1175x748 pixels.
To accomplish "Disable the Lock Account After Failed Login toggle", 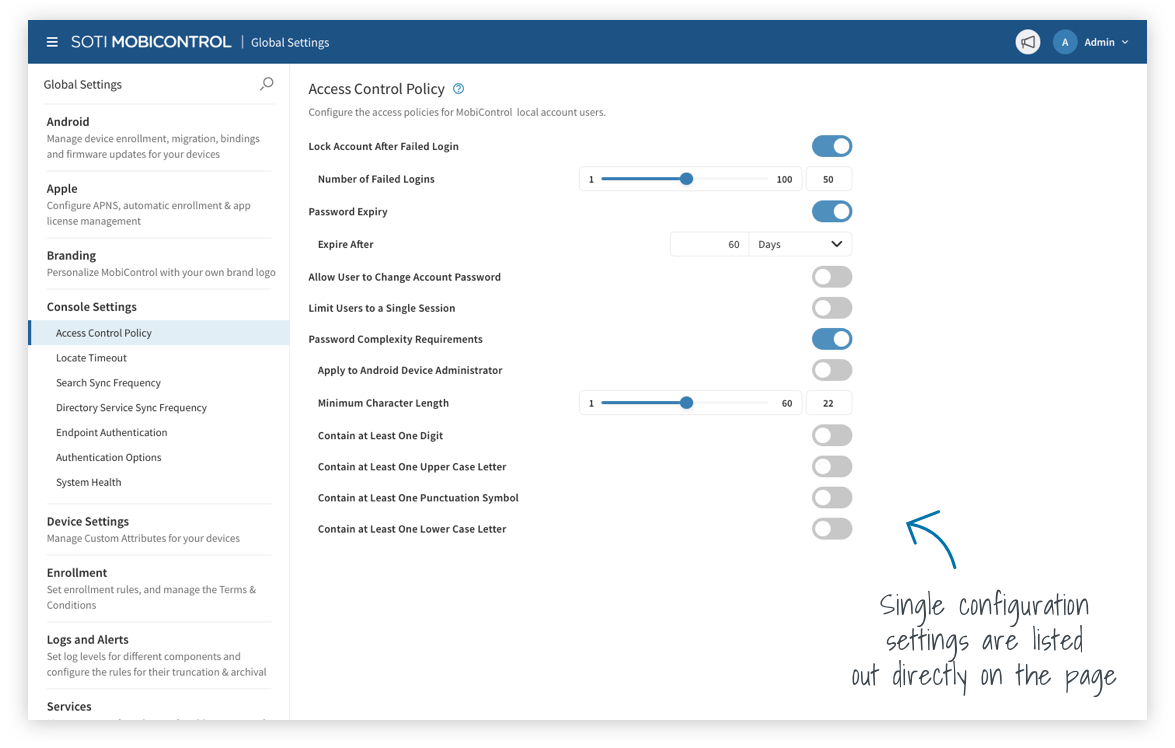I will (832, 146).
